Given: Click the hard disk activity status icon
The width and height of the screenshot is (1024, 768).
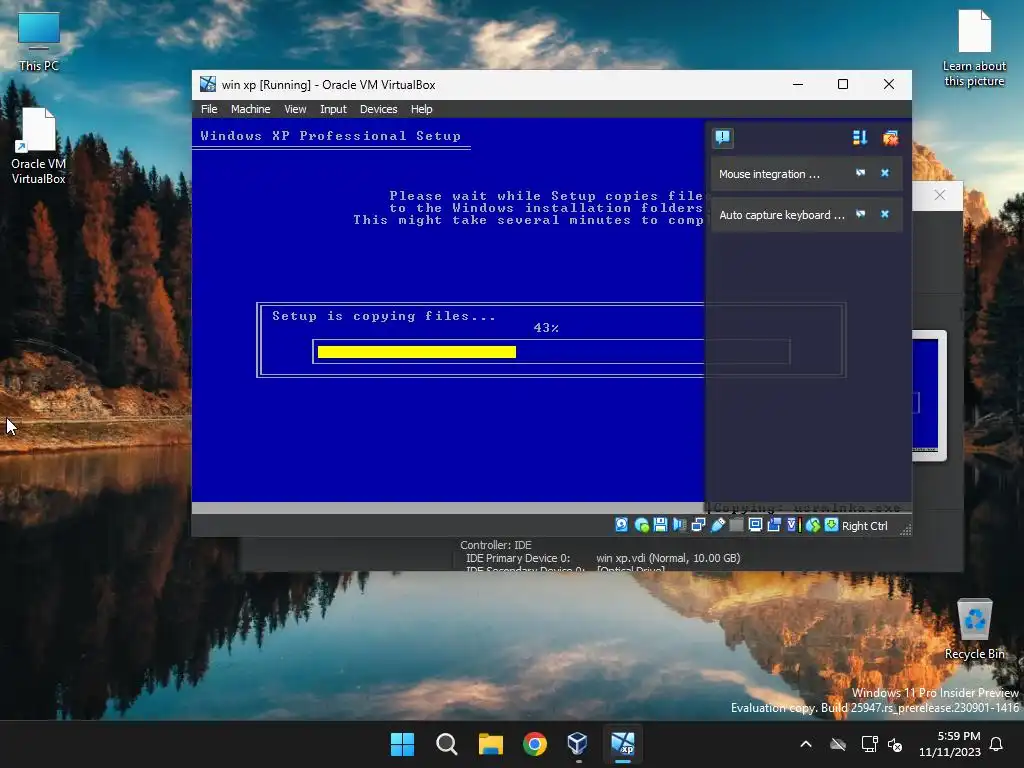Looking at the screenshot, I should coord(622,525).
